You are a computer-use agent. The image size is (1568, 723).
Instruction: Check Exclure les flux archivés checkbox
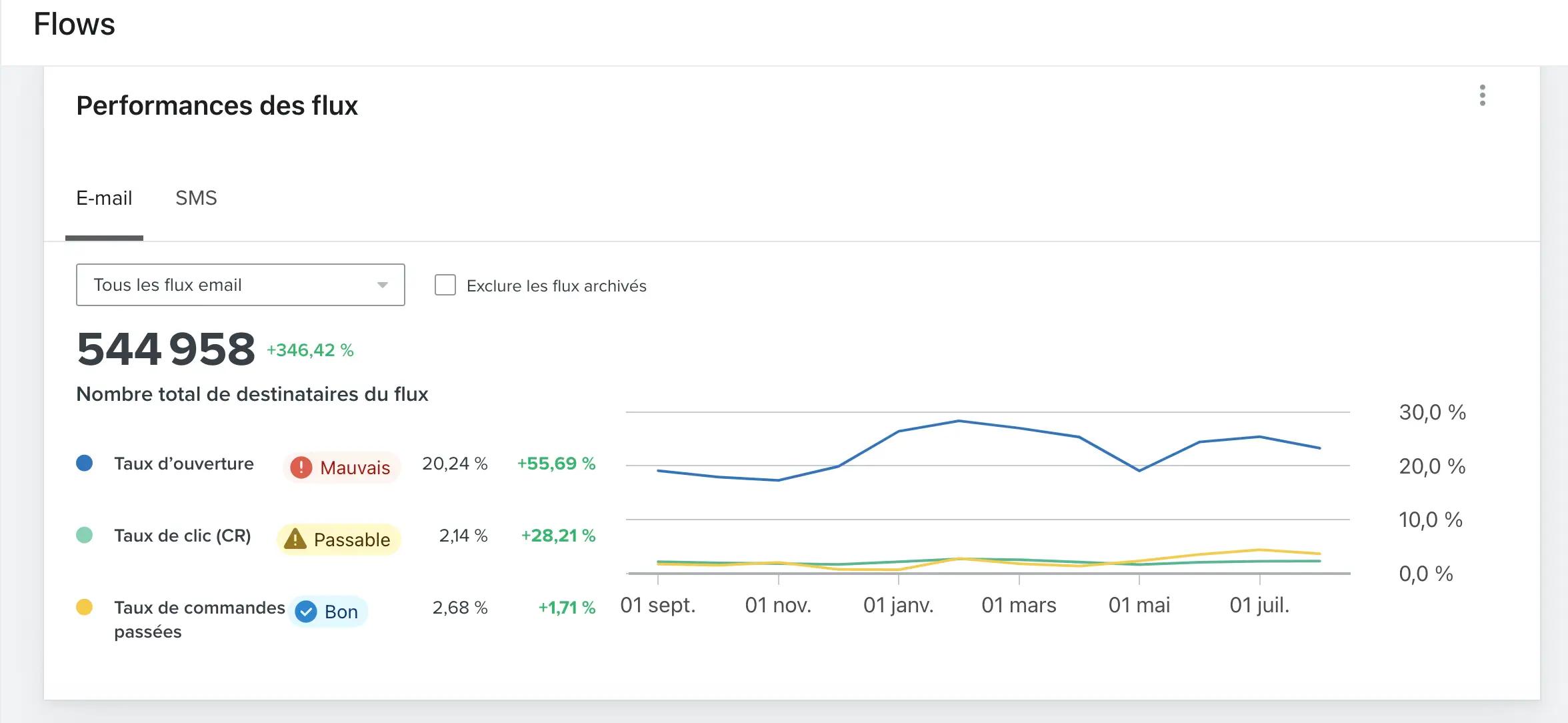445,285
